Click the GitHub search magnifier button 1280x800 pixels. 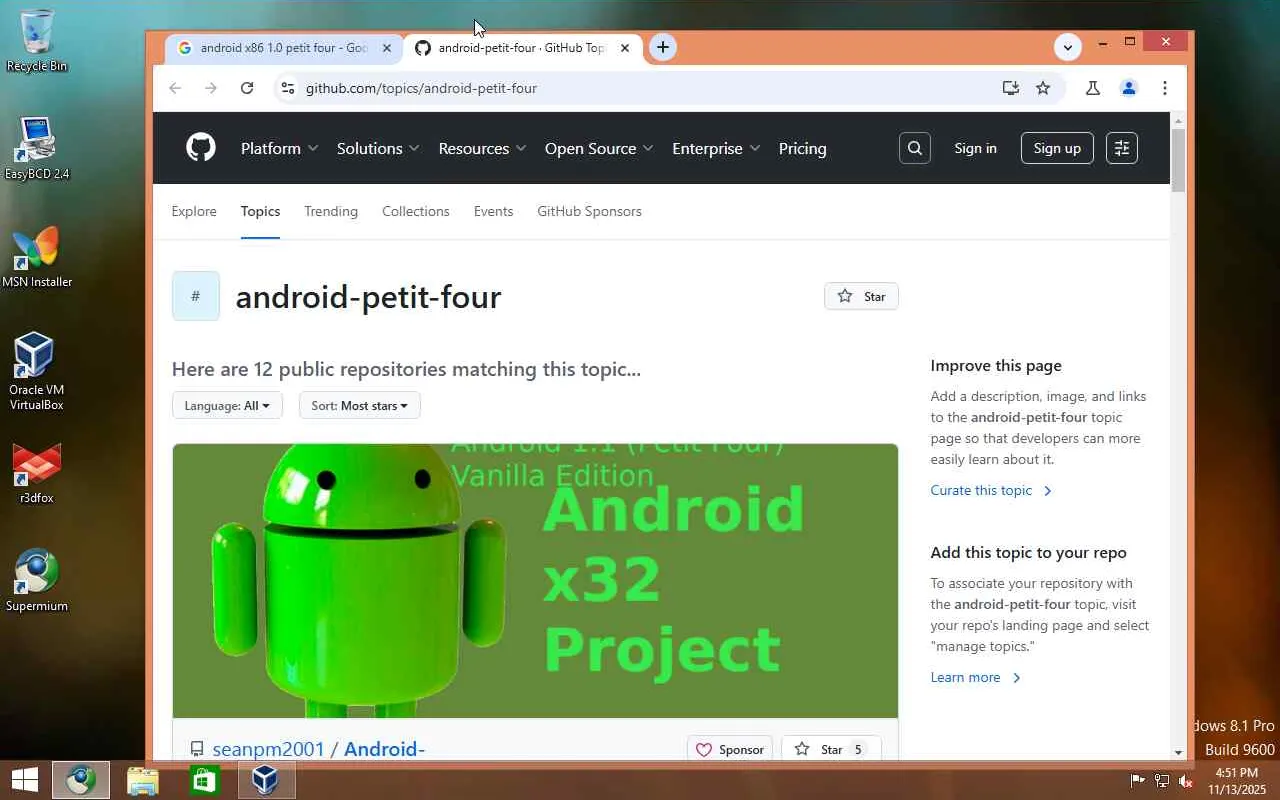(x=915, y=148)
